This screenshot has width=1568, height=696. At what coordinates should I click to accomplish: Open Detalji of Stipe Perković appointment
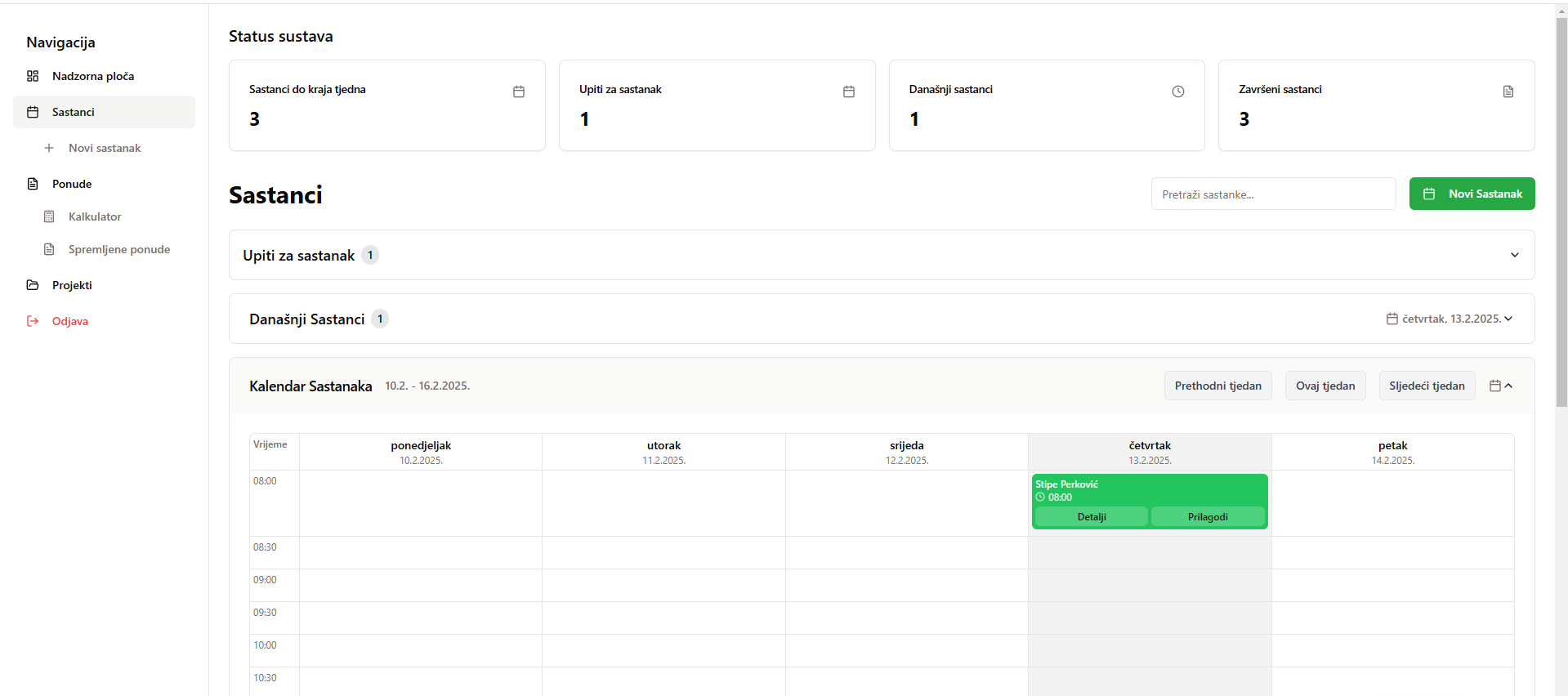pyautogui.click(x=1092, y=517)
